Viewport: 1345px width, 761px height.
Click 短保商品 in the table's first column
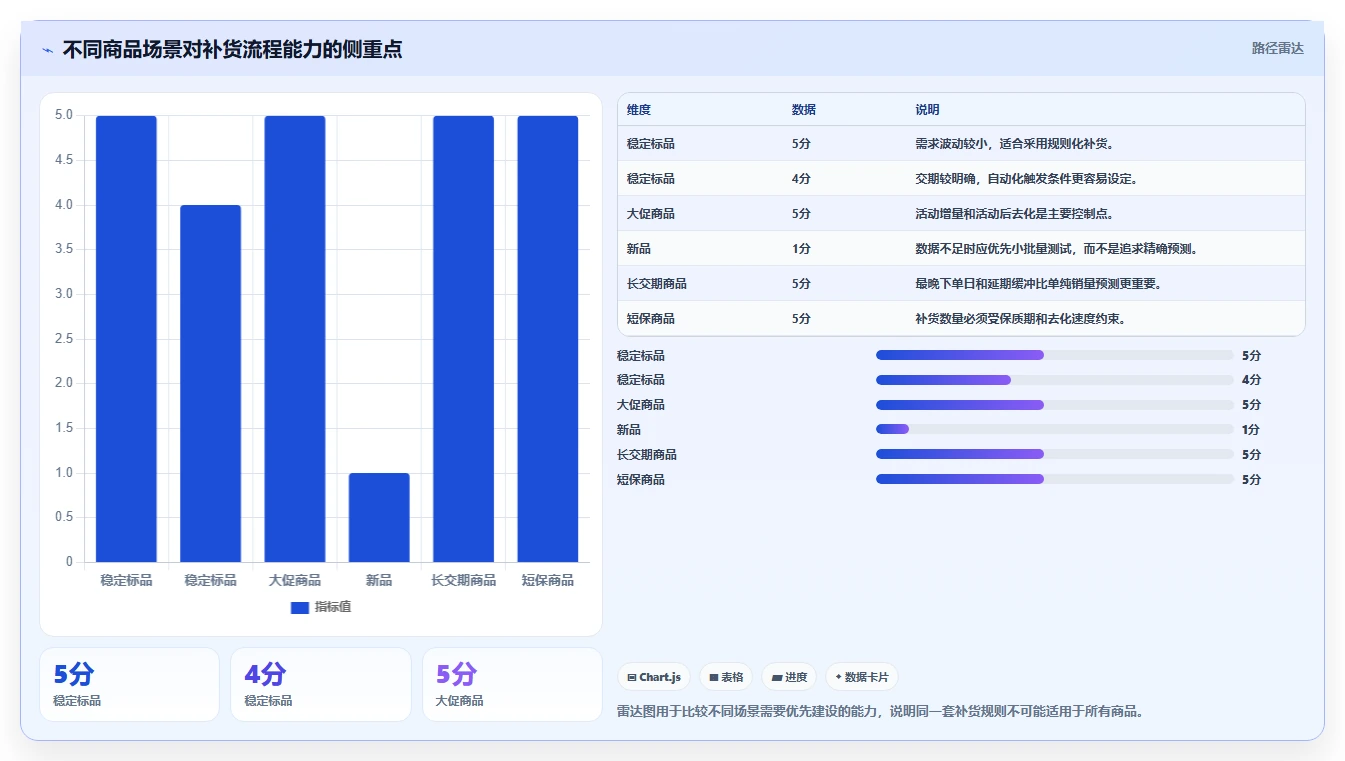click(651, 319)
